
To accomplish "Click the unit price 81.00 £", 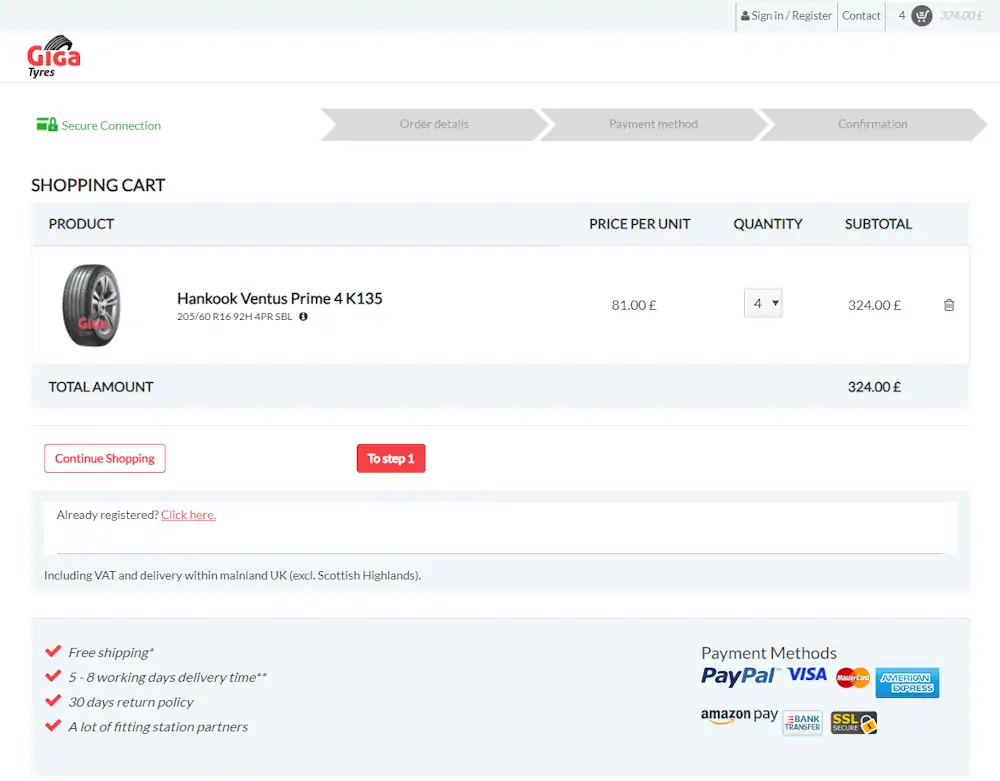I will [633, 305].
